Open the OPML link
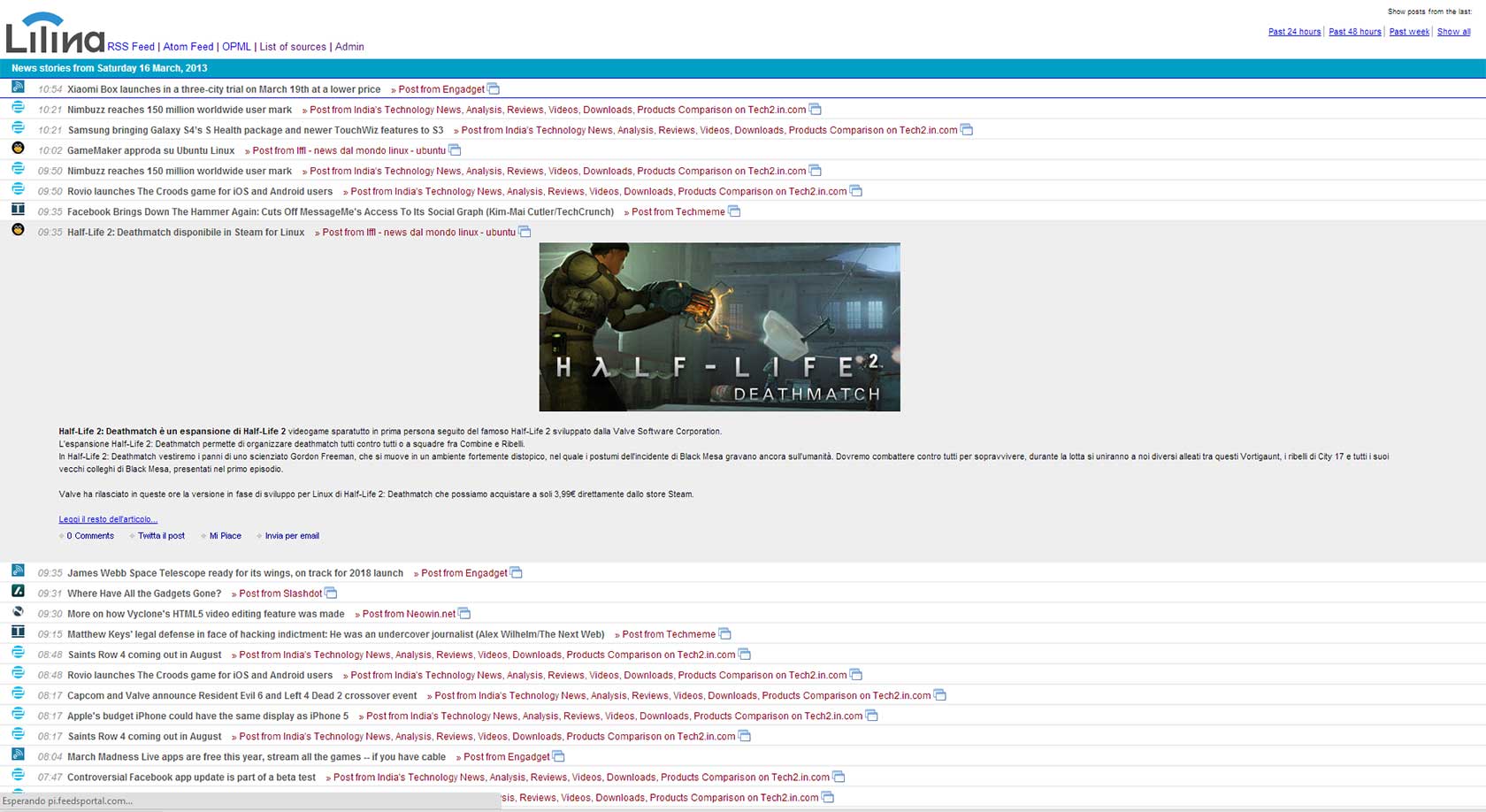The height and width of the screenshot is (812, 1486). (236, 47)
